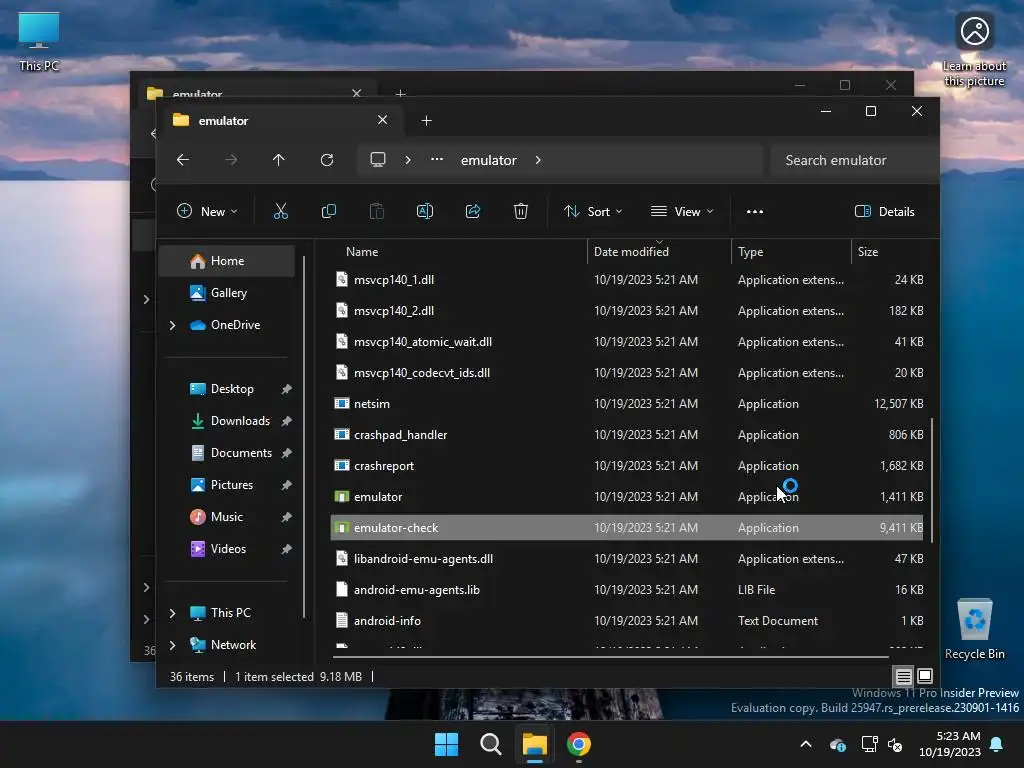Open Windows Start menu
This screenshot has width=1024, height=768.
click(x=447, y=744)
